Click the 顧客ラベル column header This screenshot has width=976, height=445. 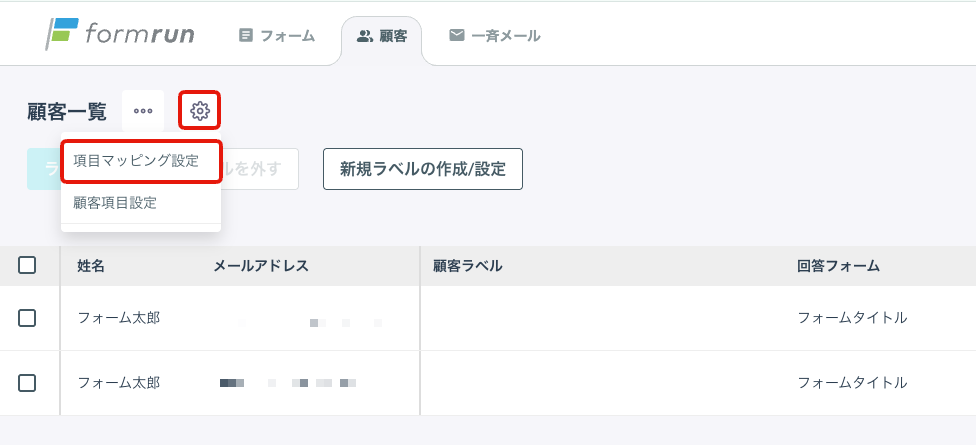pos(467,266)
